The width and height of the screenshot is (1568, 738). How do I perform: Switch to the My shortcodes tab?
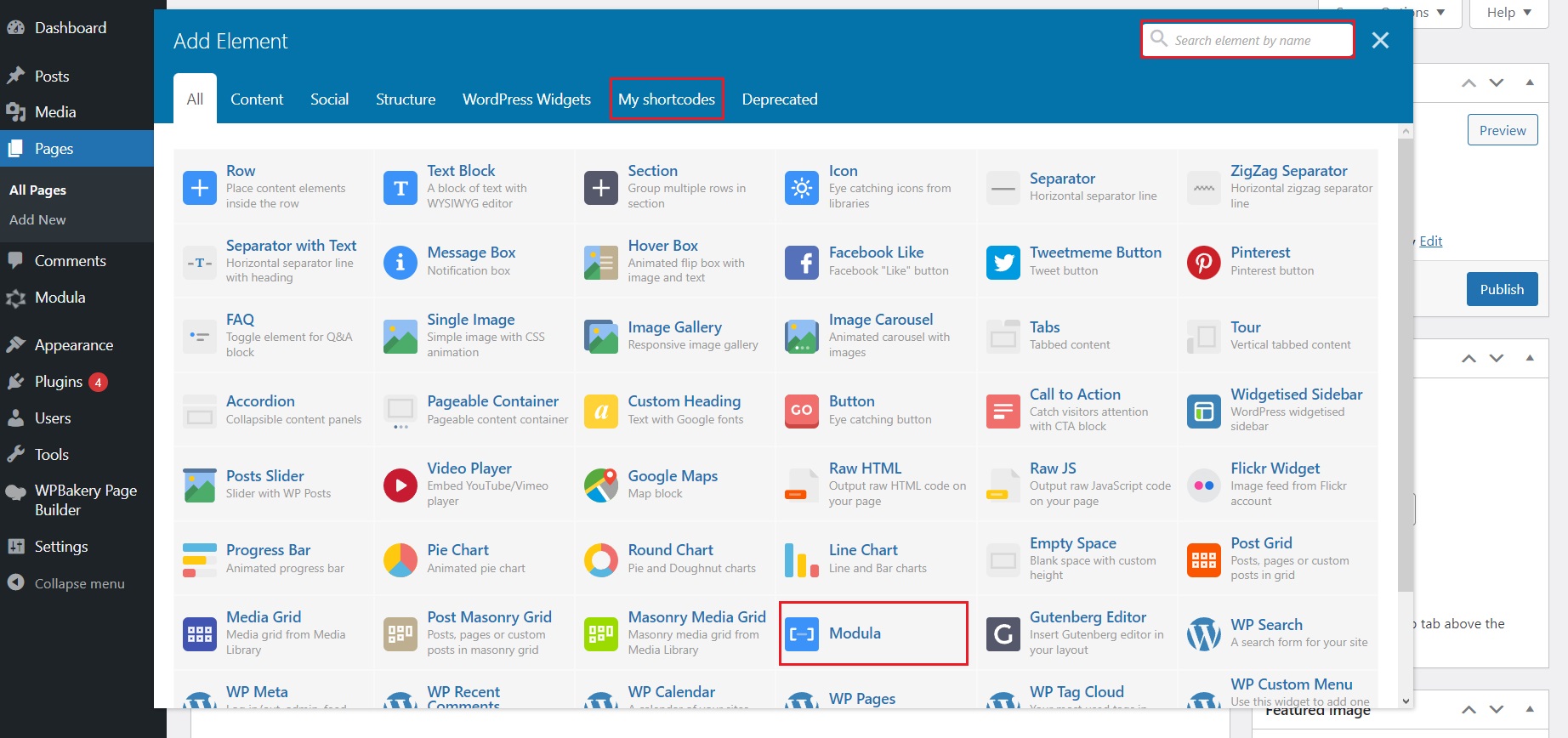coord(666,99)
